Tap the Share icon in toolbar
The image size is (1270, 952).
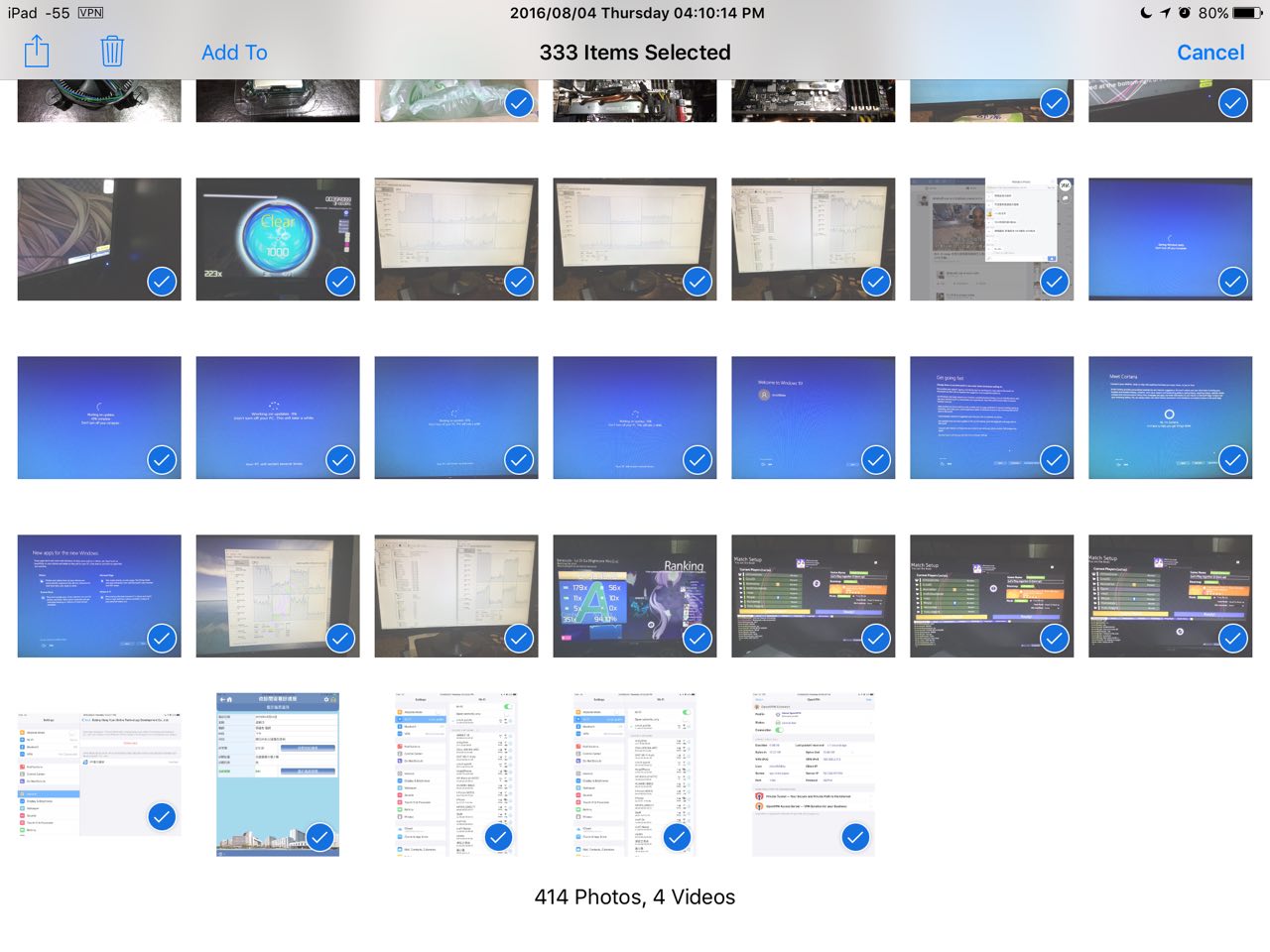(37, 52)
